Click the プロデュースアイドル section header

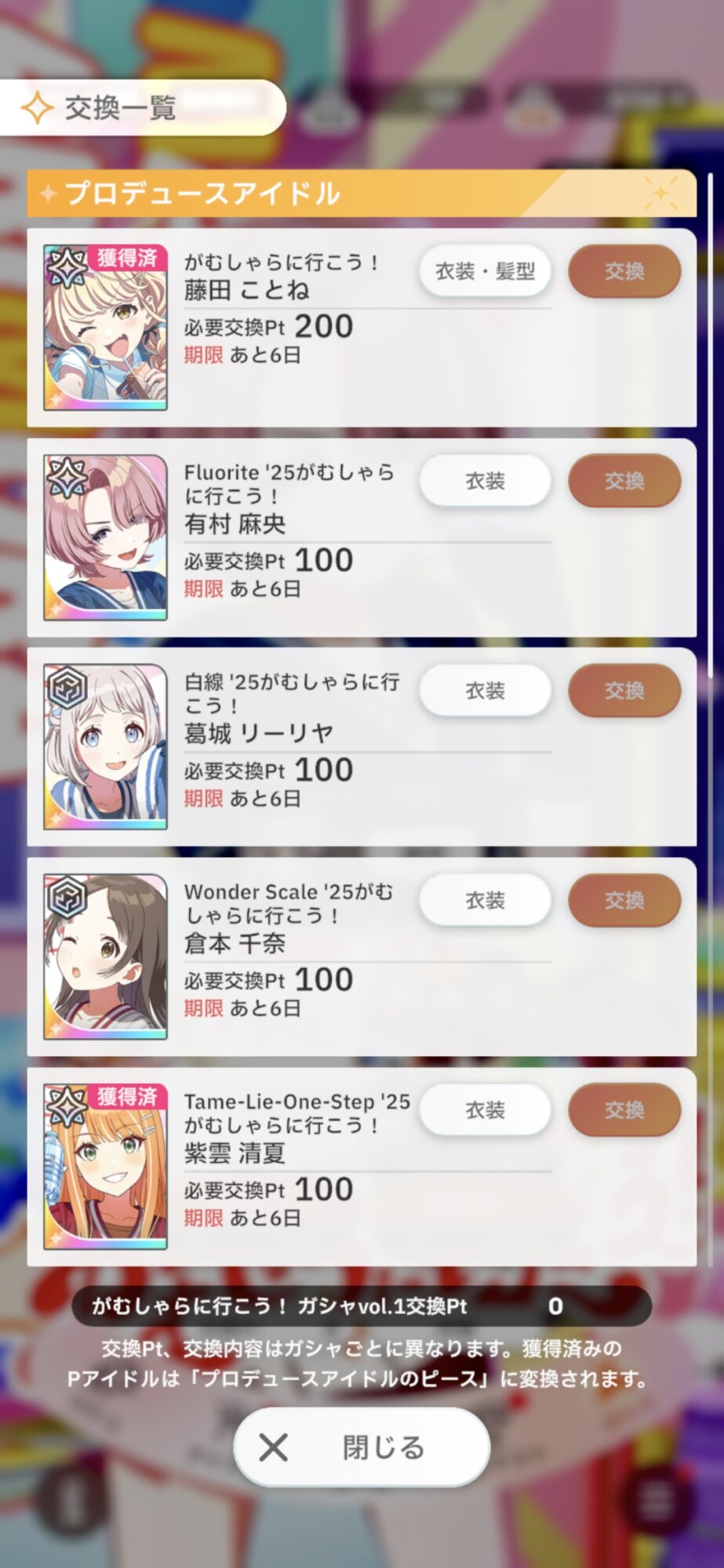362,193
